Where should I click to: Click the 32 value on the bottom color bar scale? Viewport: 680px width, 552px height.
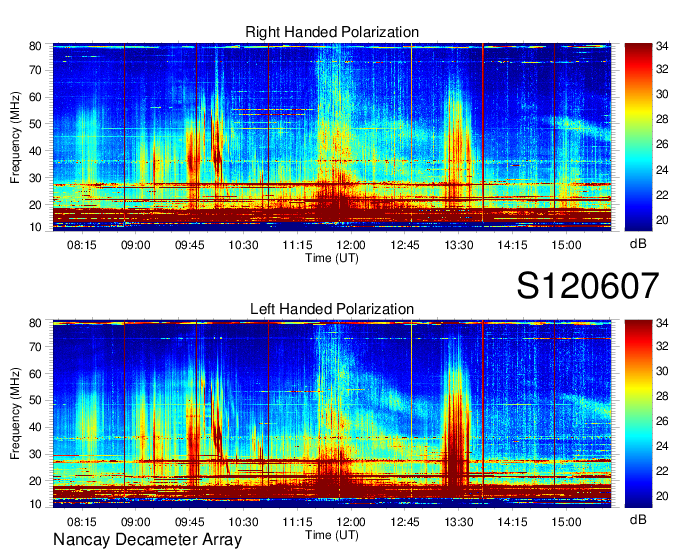click(x=662, y=346)
